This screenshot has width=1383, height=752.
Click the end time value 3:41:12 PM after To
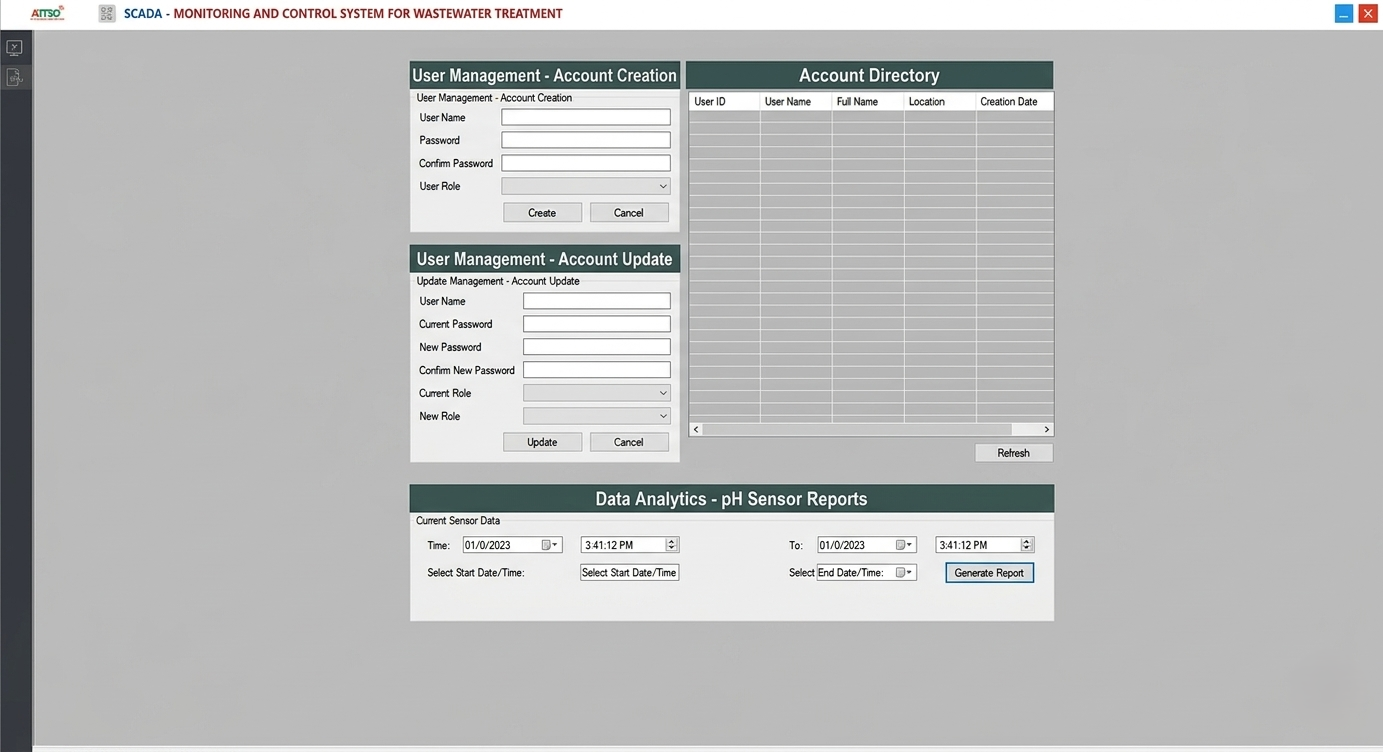tap(964, 546)
